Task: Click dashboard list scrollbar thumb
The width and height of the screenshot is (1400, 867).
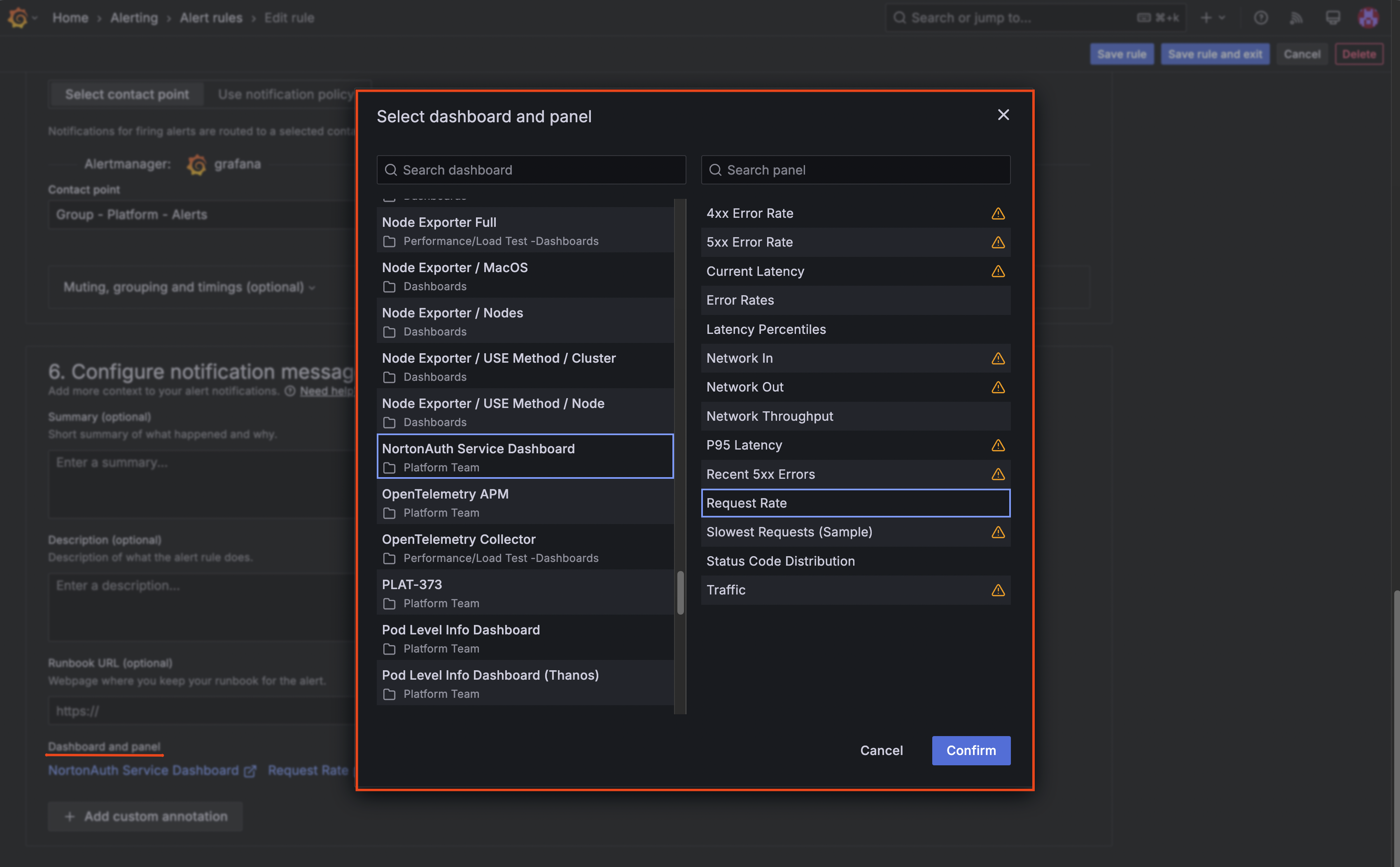Action: click(680, 592)
